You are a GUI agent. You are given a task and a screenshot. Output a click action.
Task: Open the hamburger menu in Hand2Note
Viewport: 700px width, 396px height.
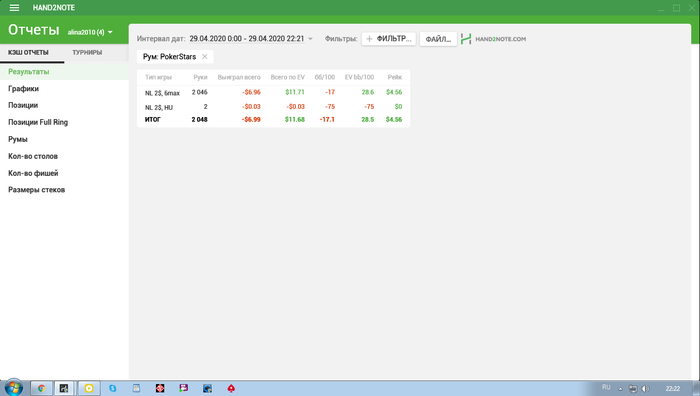coord(14,8)
